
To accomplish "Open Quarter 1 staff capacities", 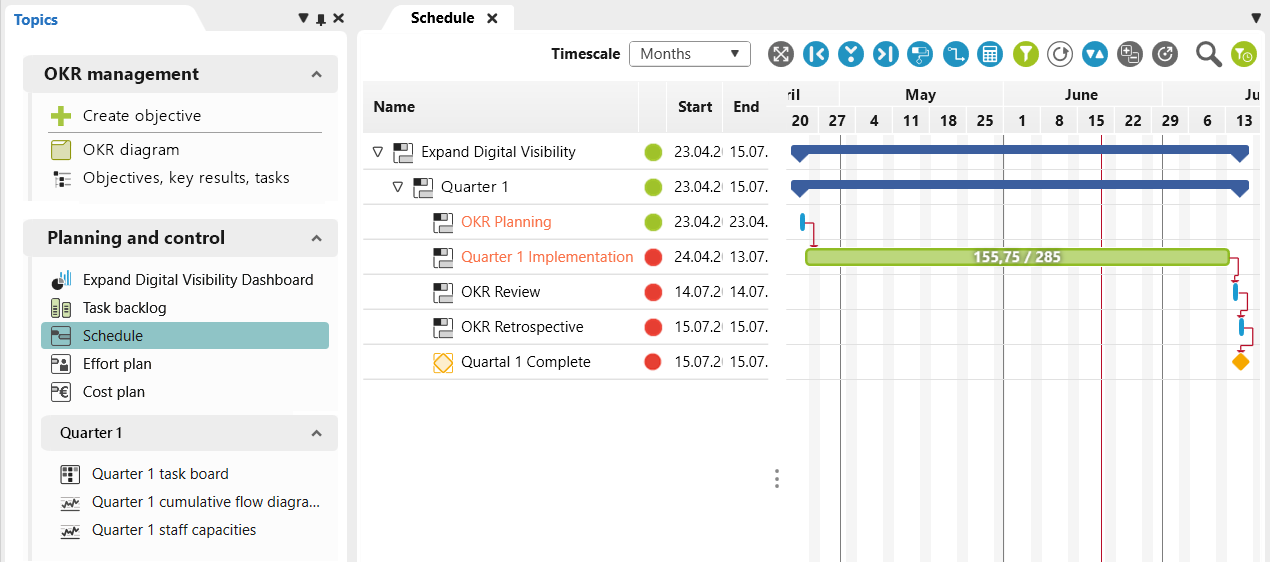I will click(174, 530).
